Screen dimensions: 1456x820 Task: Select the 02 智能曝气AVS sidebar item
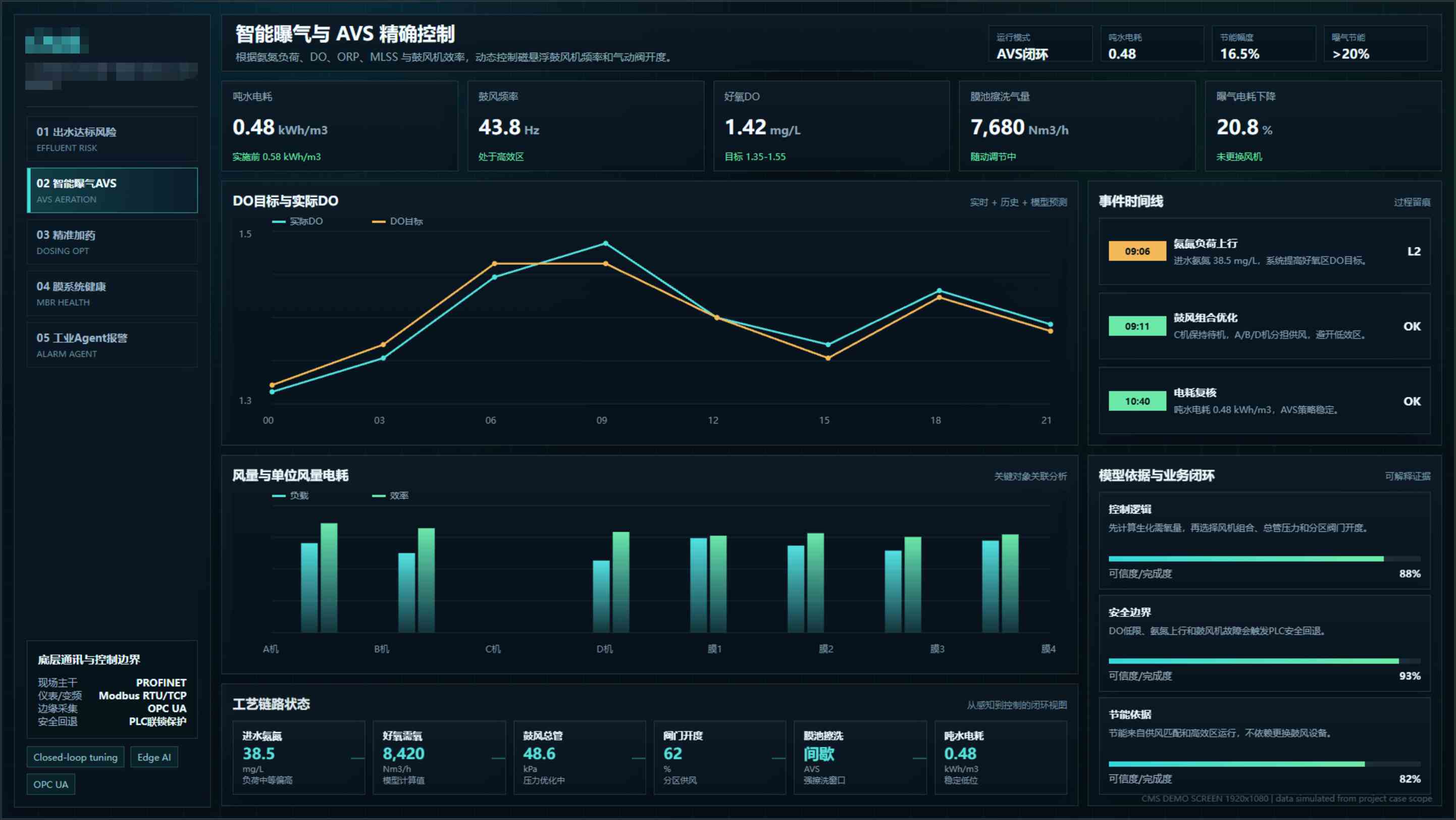(112, 190)
